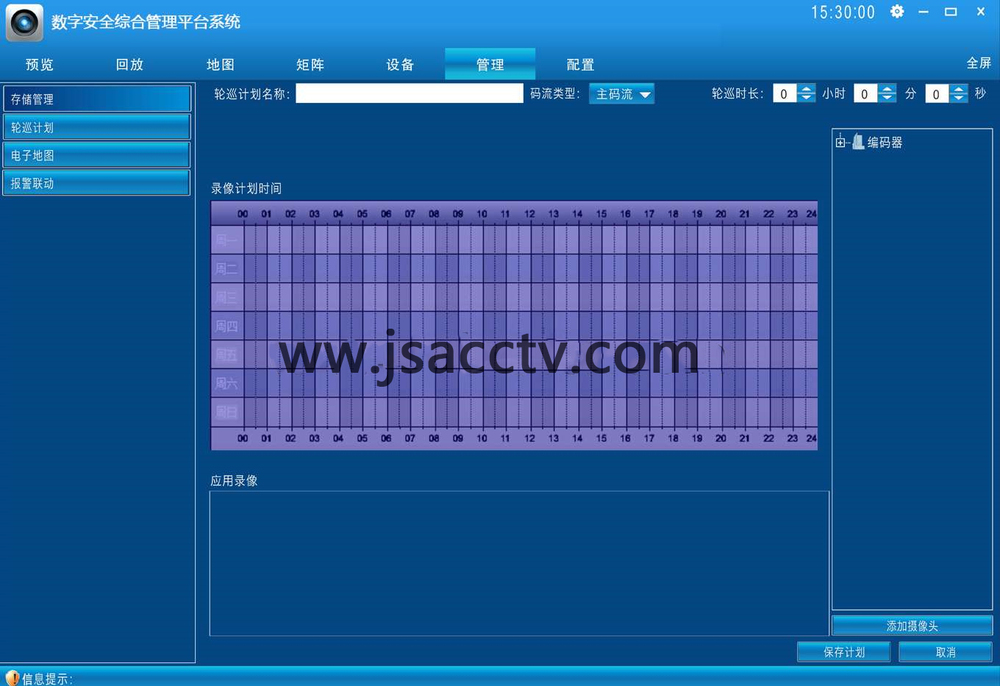Click hour 12 in the top time header
This screenshot has width=1000, height=686.
tap(529, 214)
